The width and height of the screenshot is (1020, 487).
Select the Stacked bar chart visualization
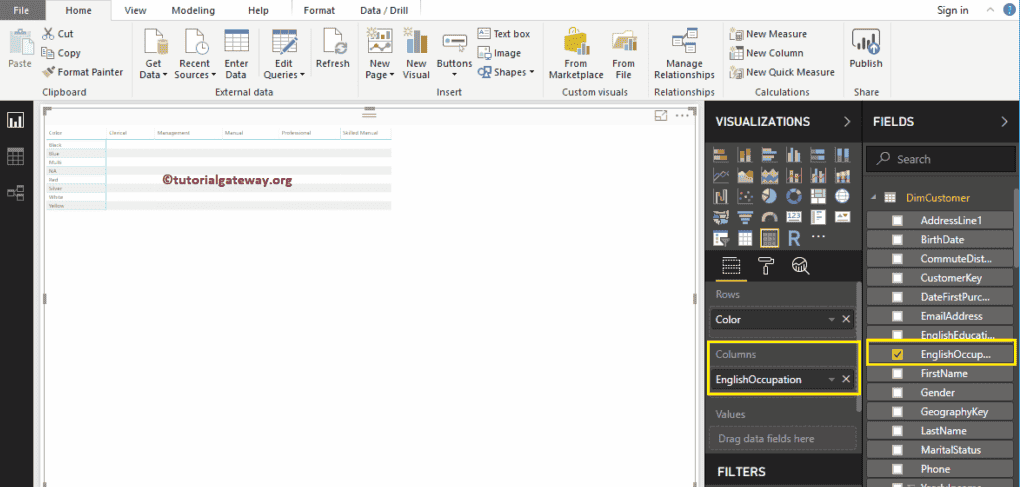point(720,155)
